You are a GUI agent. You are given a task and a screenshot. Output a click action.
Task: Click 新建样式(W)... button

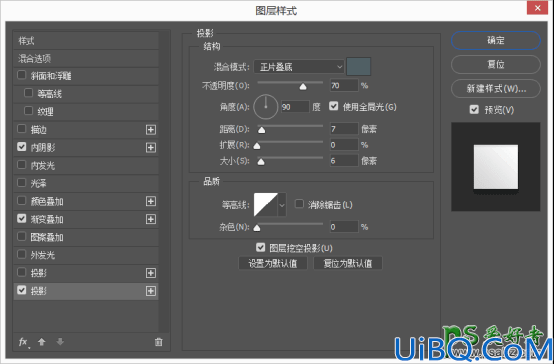click(x=496, y=88)
